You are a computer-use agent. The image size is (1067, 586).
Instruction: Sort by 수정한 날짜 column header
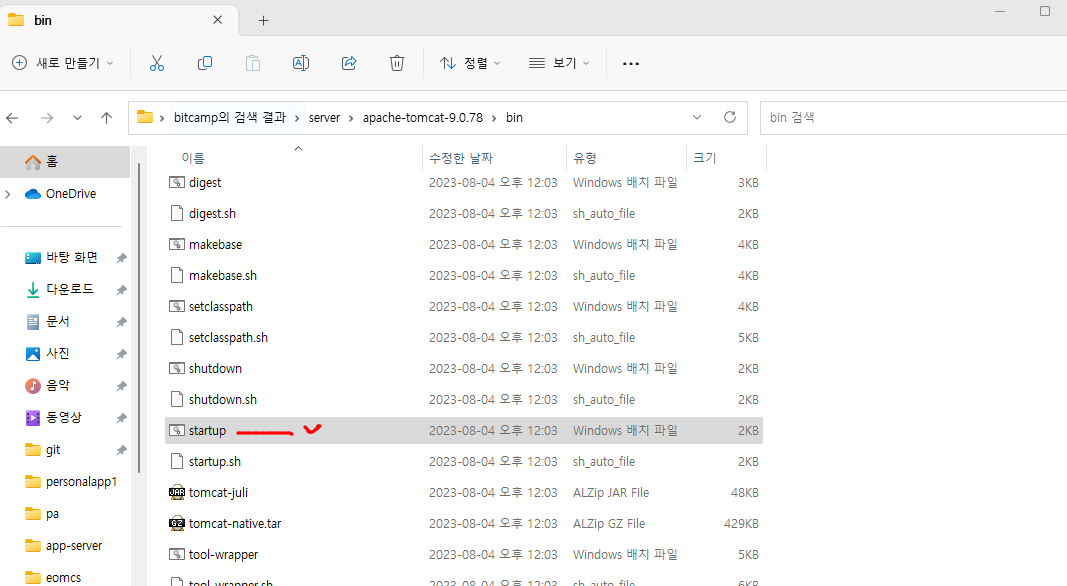tap(461, 158)
